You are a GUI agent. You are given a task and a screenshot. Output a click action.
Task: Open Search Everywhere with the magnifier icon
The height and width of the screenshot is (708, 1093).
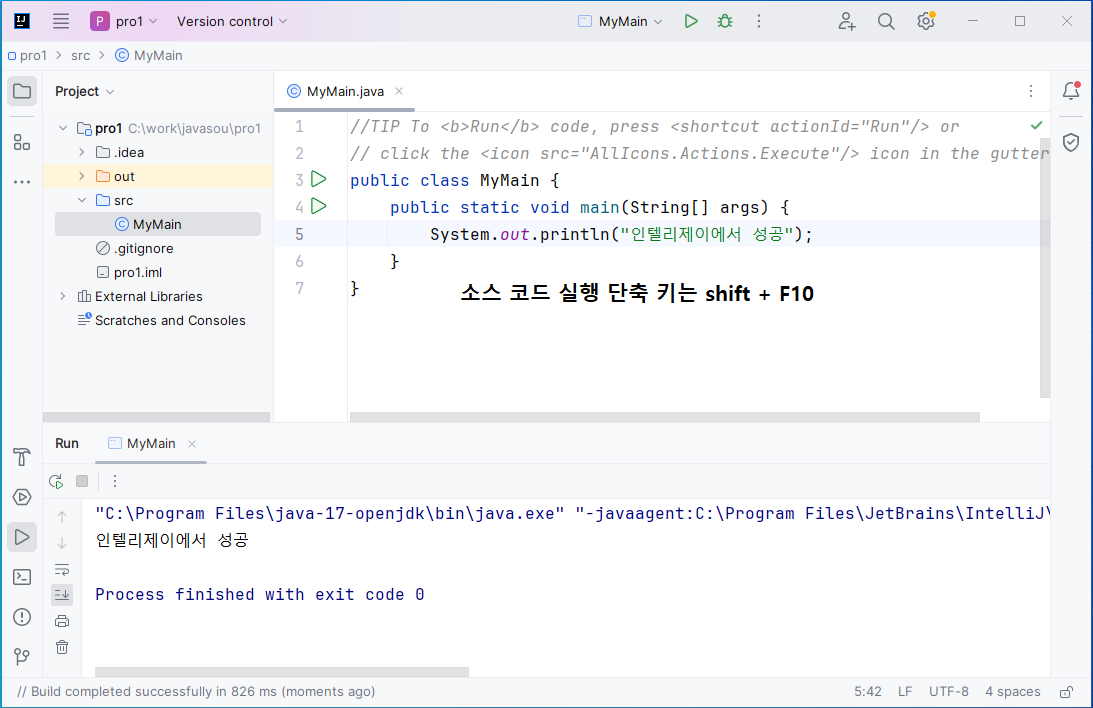(x=886, y=20)
